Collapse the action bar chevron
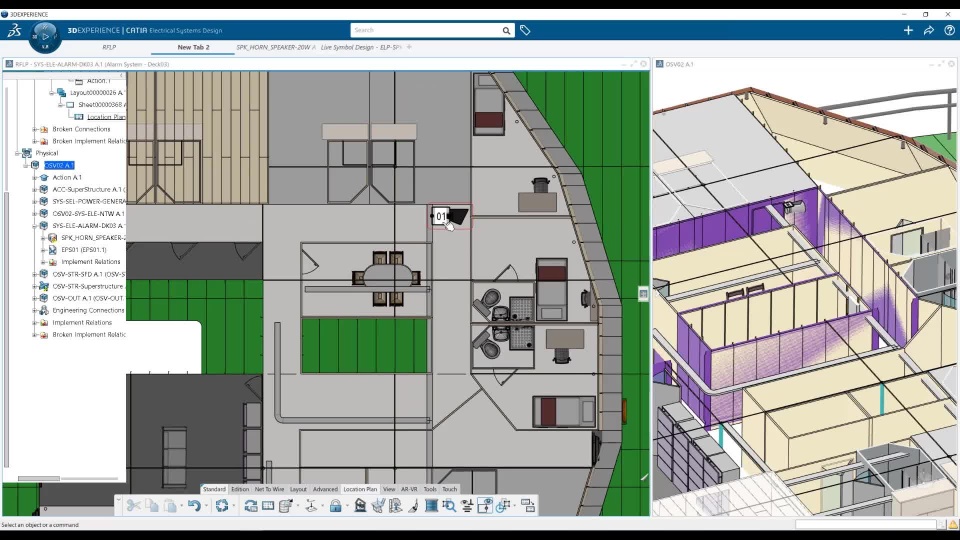Image resolution: width=960 pixels, height=540 pixels. point(118,500)
